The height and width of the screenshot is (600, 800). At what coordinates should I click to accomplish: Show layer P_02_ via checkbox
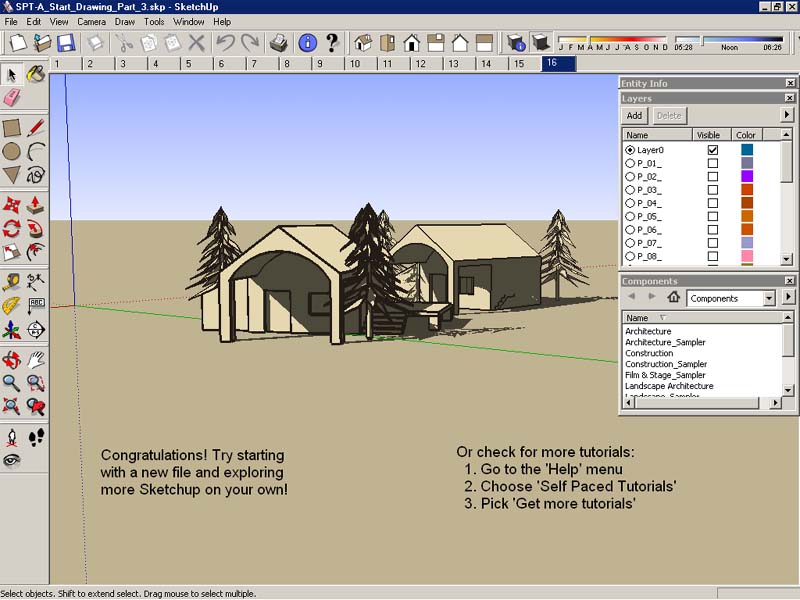(713, 177)
